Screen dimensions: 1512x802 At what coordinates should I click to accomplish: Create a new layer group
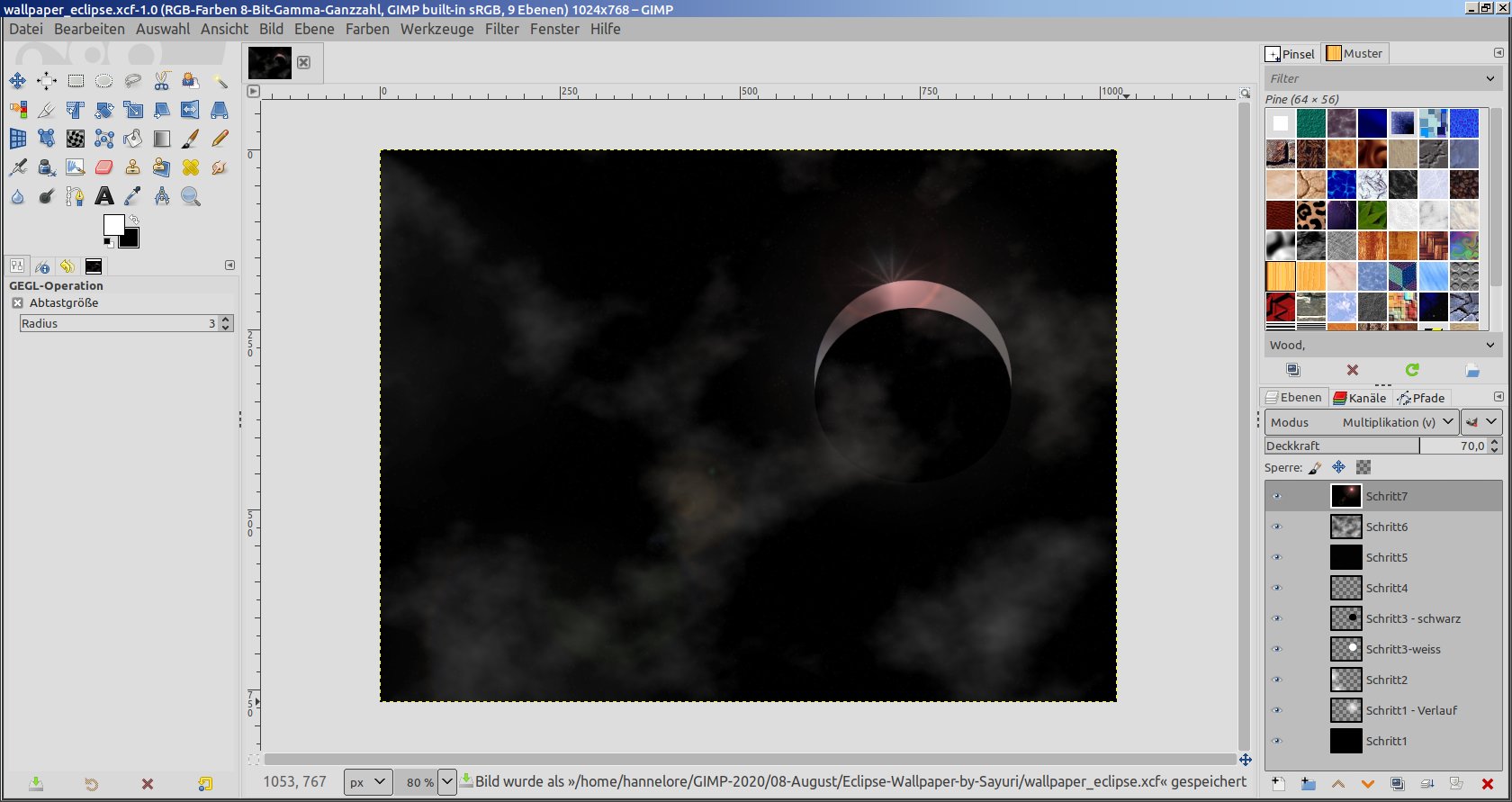click(x=1308, y=784)
